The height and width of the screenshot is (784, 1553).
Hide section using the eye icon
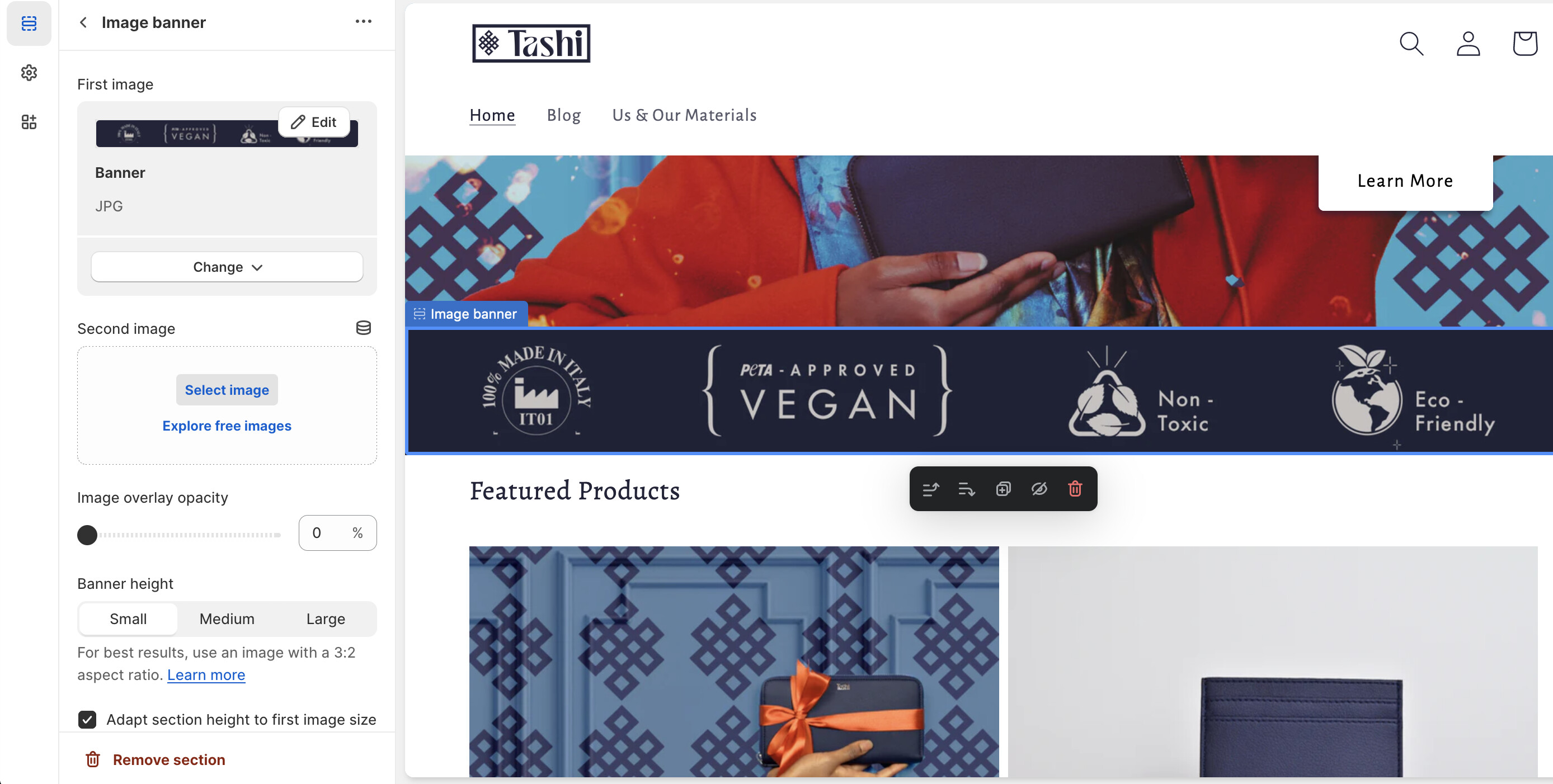tap(1039, 489)
